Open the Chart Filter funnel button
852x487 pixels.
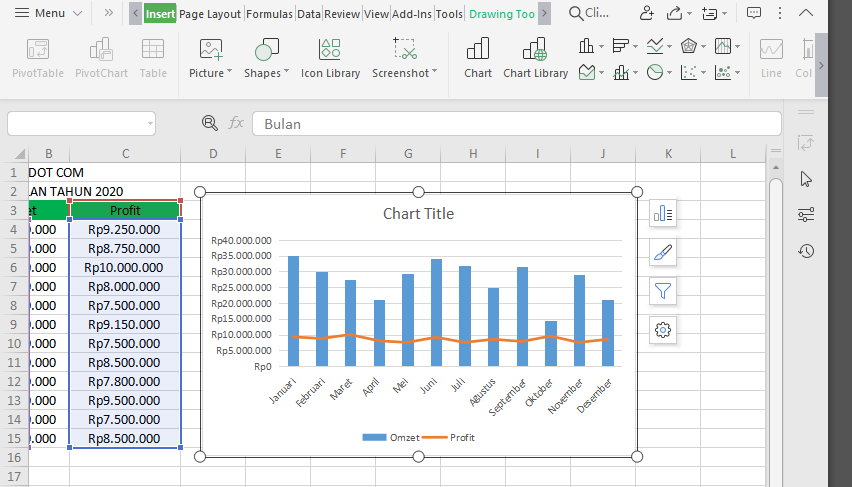[x=663, y=291]
